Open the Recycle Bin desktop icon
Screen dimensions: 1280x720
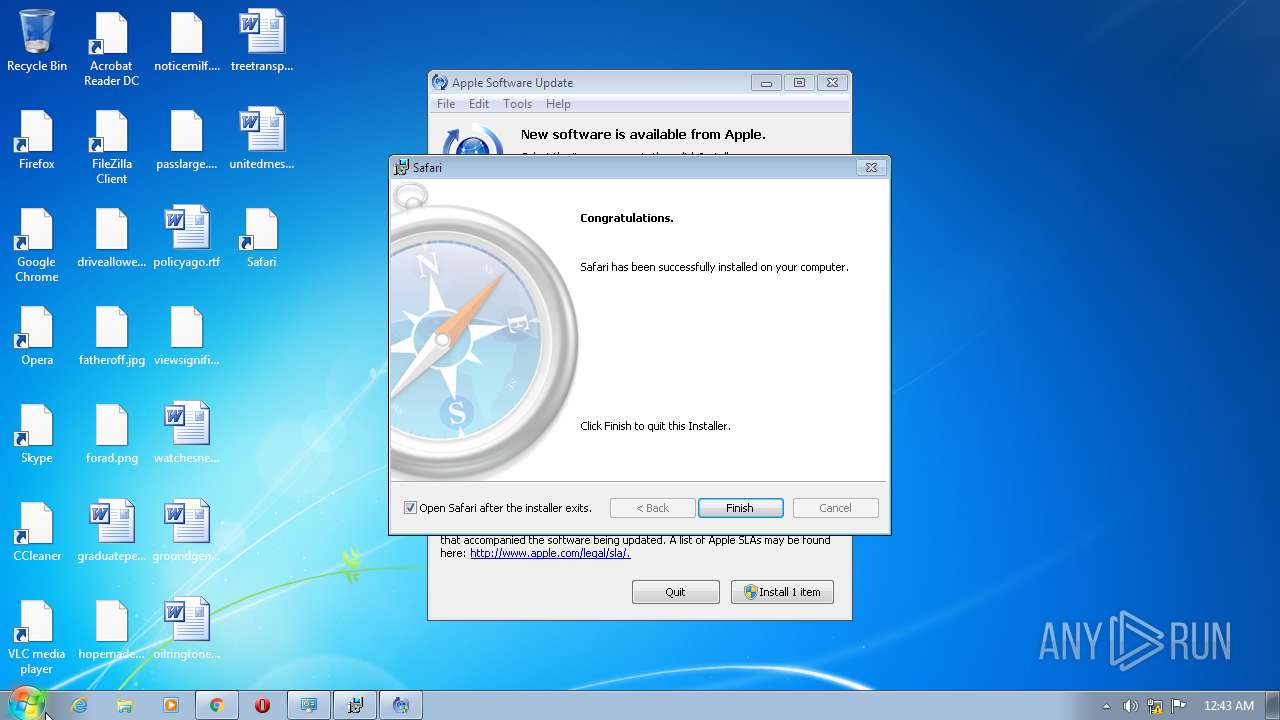point(37,41)
